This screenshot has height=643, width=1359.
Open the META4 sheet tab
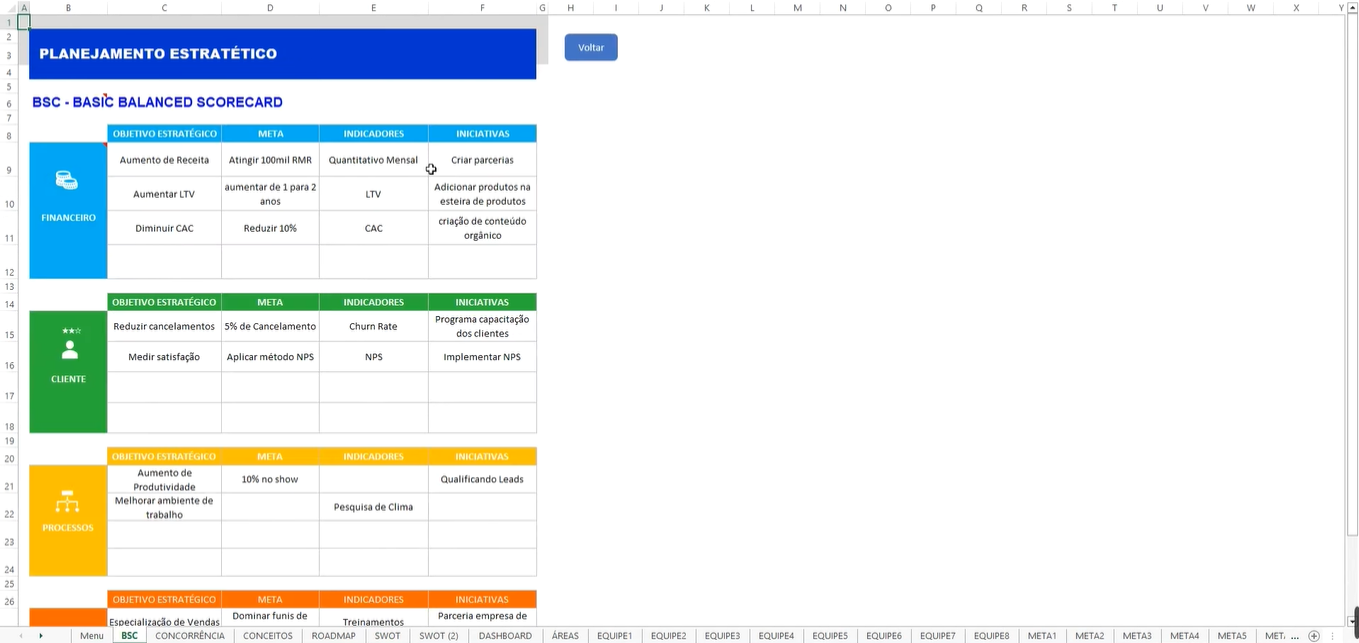[x=1185, y=636]
